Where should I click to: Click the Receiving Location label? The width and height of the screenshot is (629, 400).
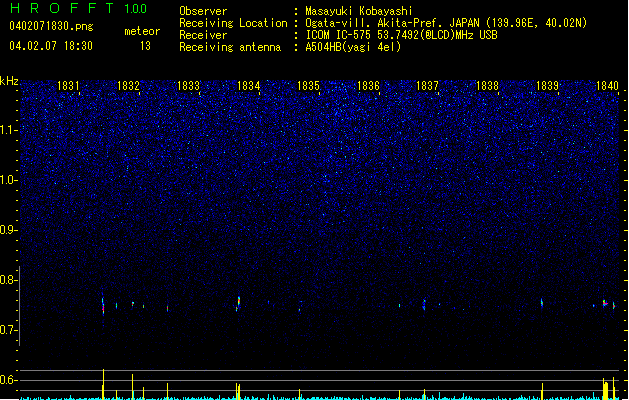point(233,23)
